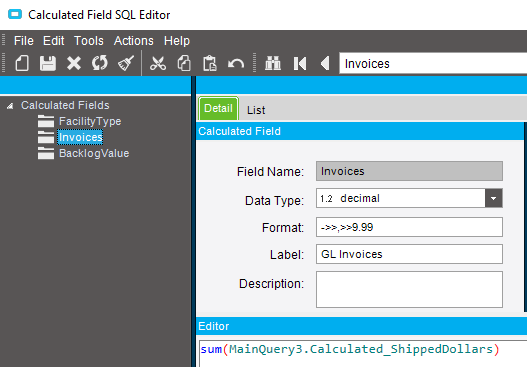Screen dimensions: 527x367
Task: Click the application icon in title bar
Action: 15,14
